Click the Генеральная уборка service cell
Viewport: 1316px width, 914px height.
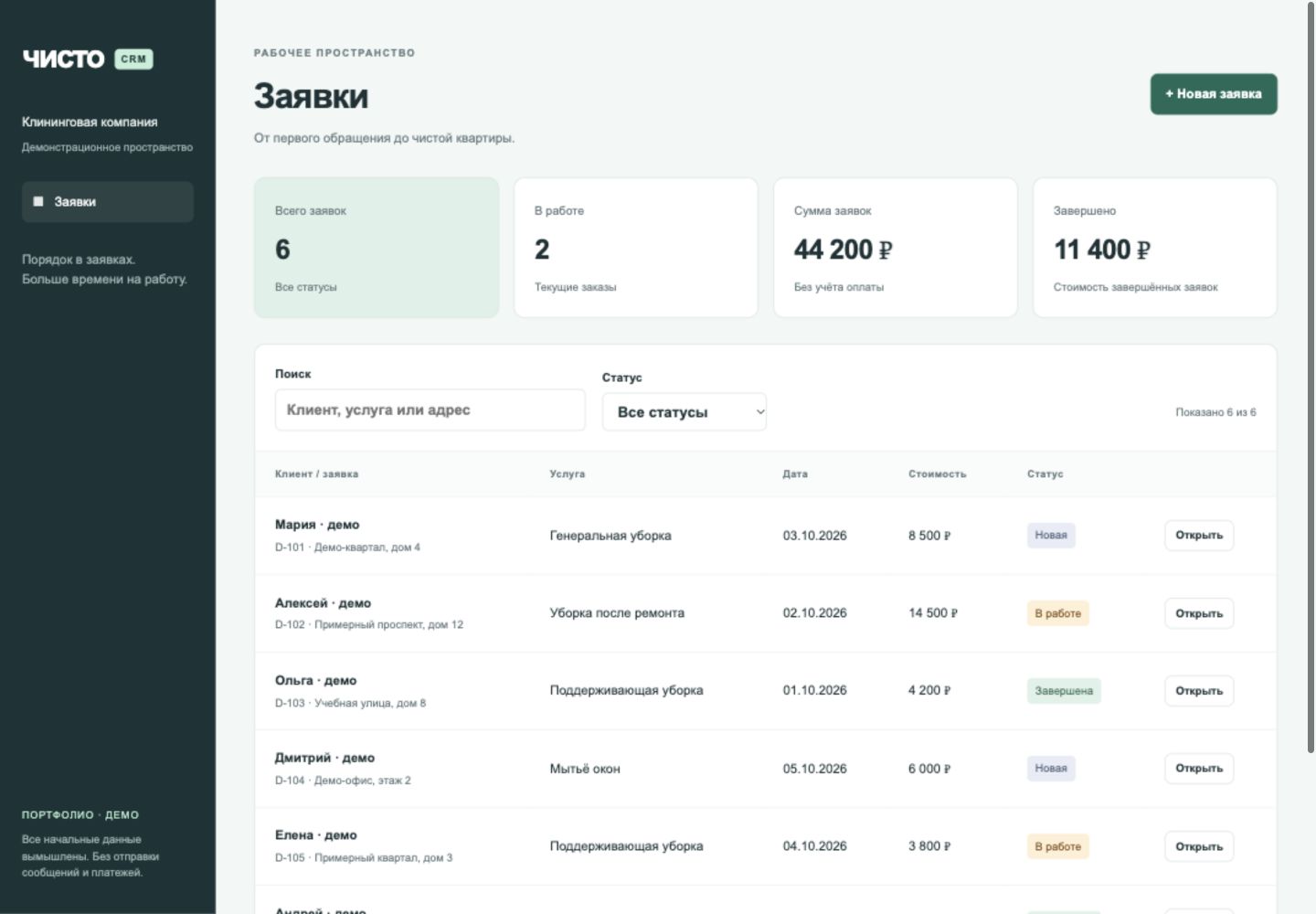click(610, 536)
